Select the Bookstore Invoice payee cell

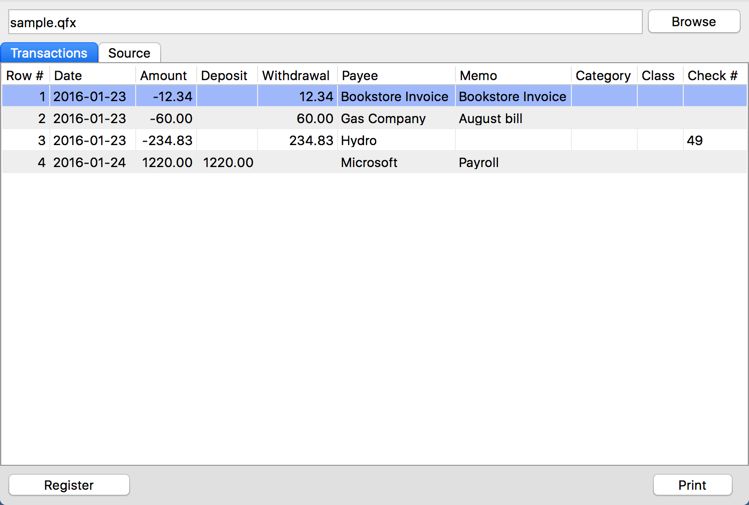coord(396,96)
